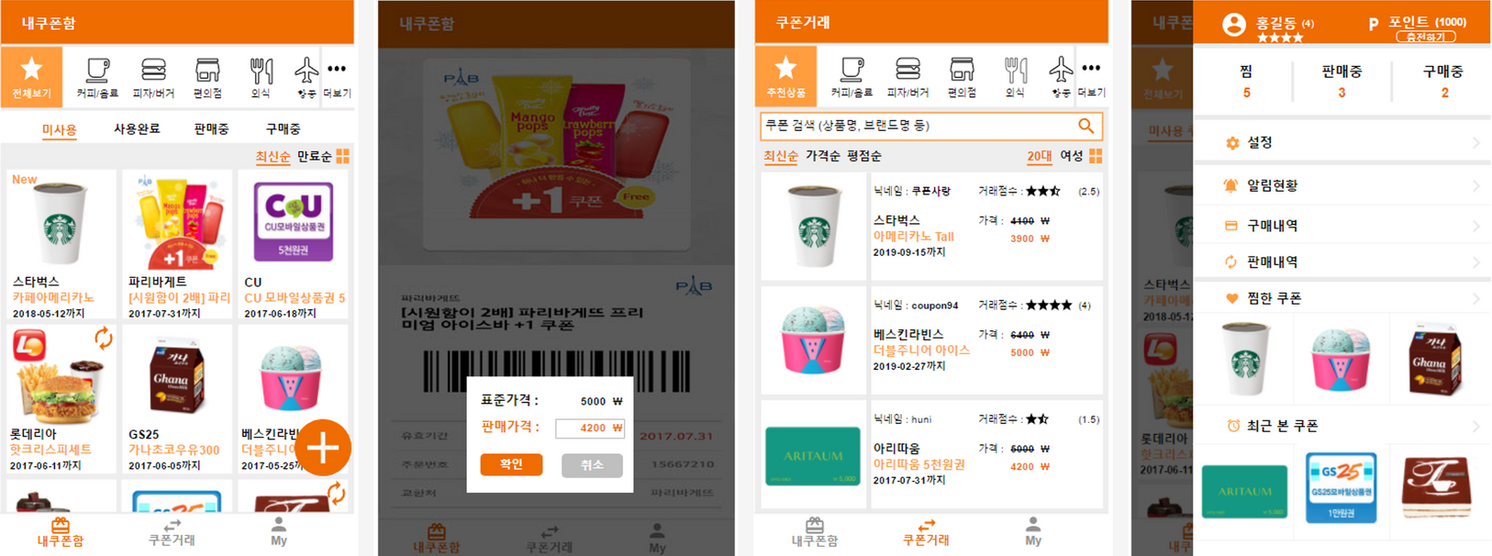The width and height of the screenshot is (1492, 556).
Task: Expand the 최근 본 쿠폰 section chevron
Action: coord(1476,426)
